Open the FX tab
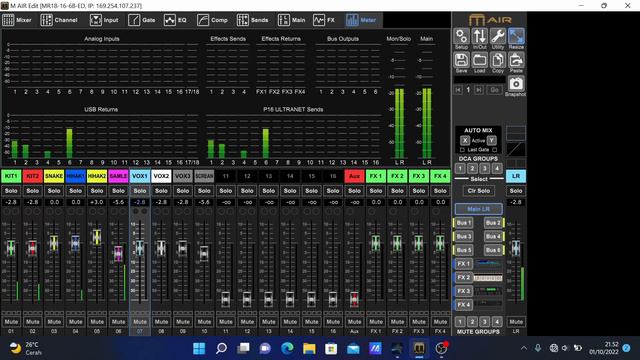Image resolution: width=640 pixels, height=360 pixels. (x=324, y=20)
